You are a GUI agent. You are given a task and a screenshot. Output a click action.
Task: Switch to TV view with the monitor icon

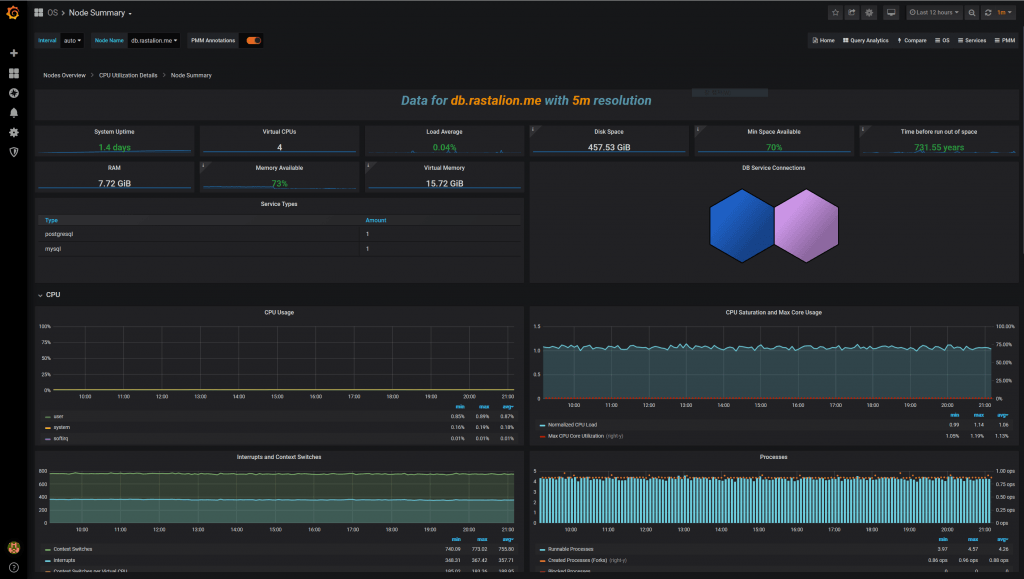click(890, 13)
